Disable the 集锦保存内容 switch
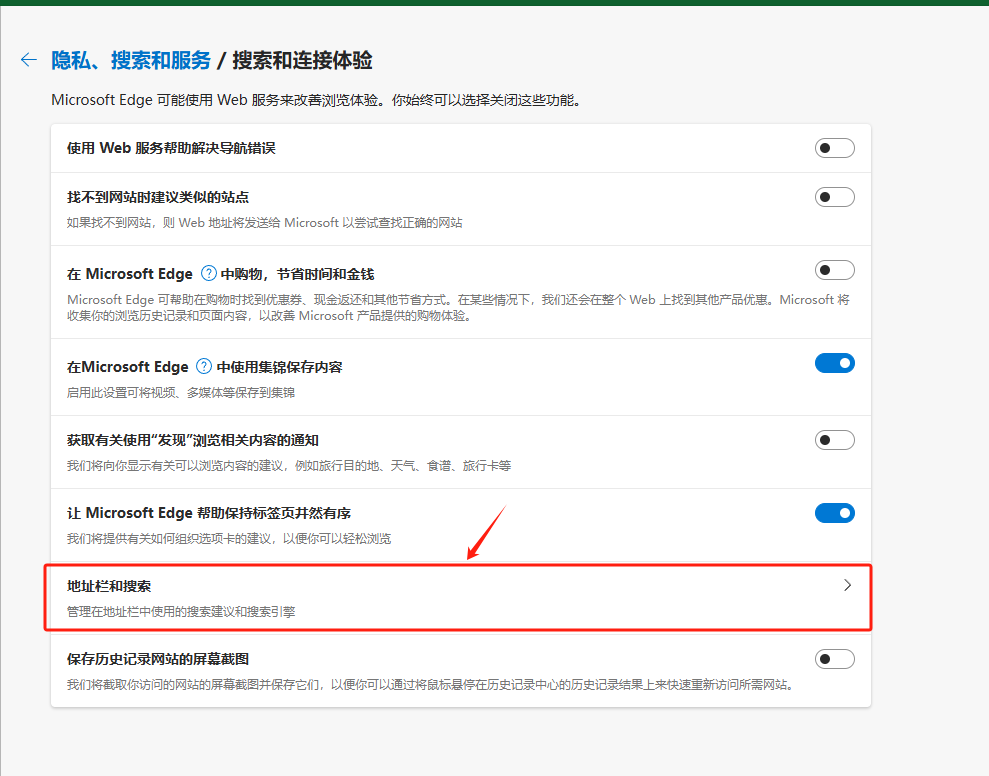The image size is (989, 776). [x=834, y=363]
